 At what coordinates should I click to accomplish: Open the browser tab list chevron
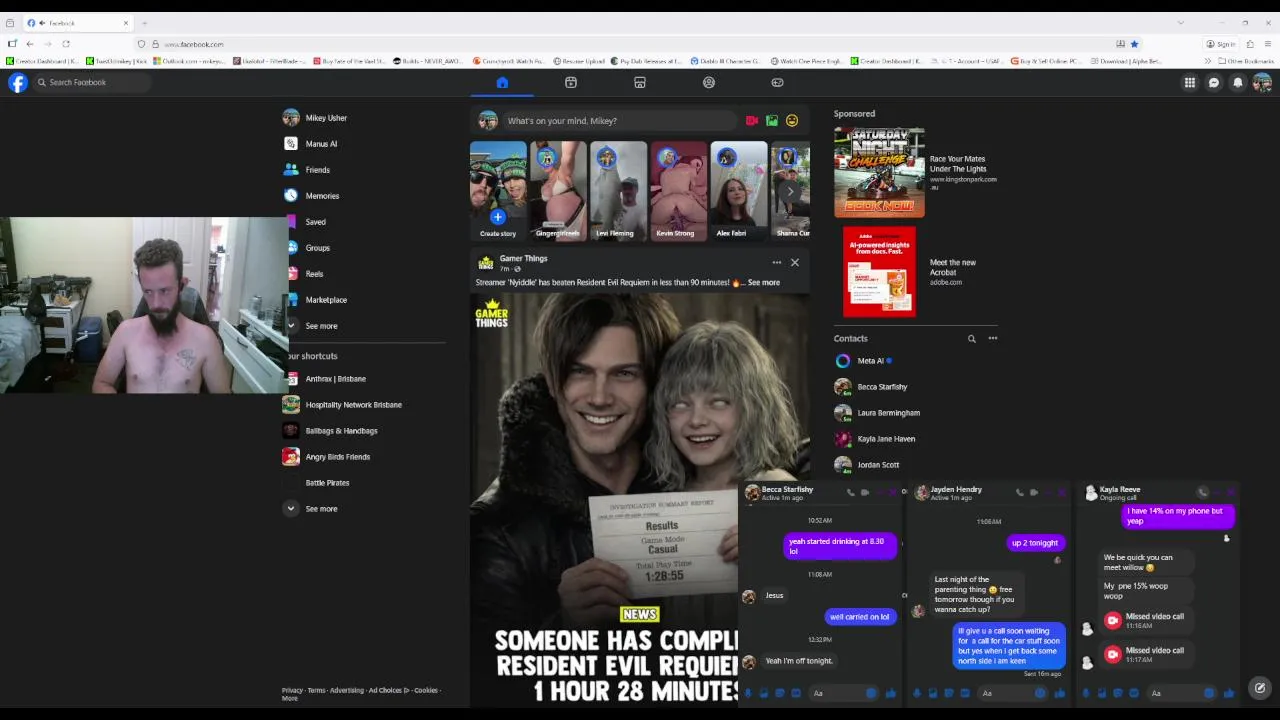click(1180, 23)
